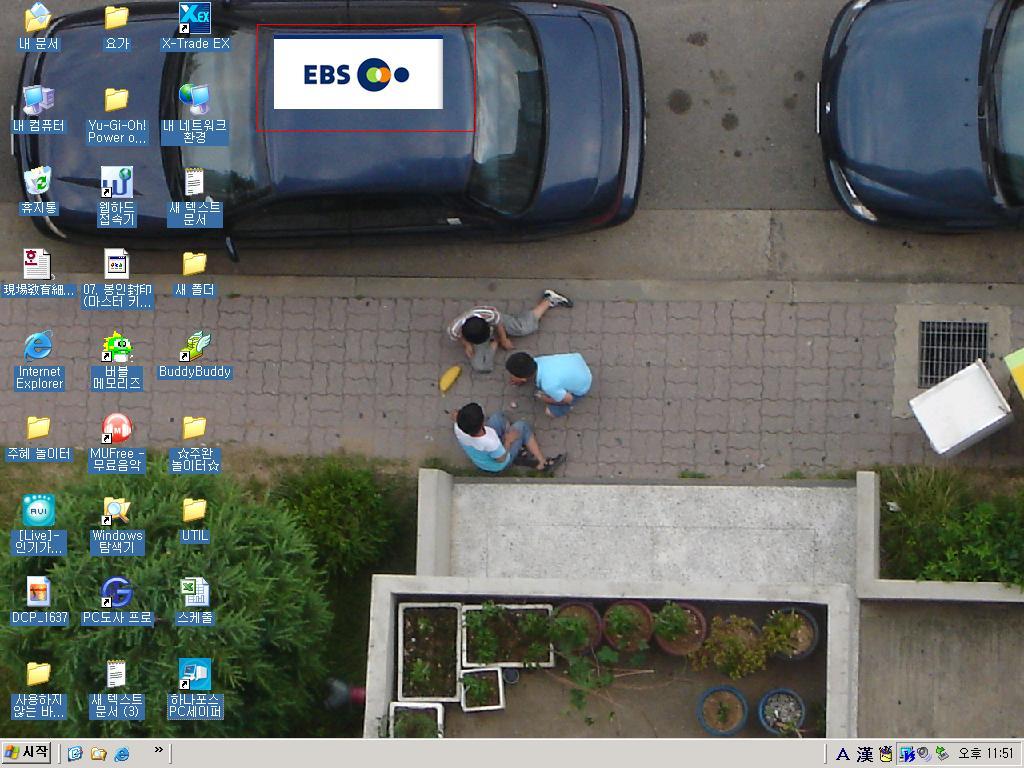Click the network monitor tray icon
This screenshot has width=1024, height=768.
click(x=907, y=754)
